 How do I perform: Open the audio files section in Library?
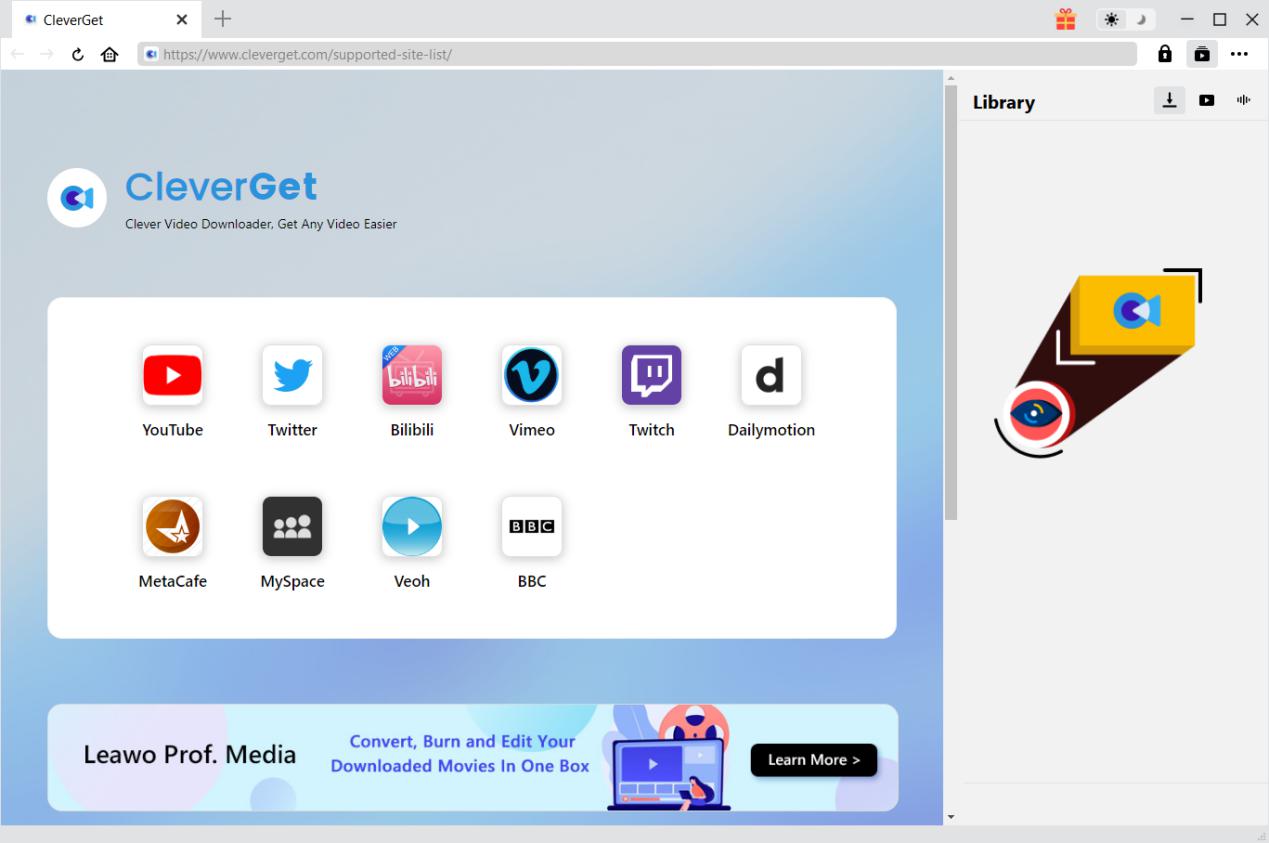1243,100
